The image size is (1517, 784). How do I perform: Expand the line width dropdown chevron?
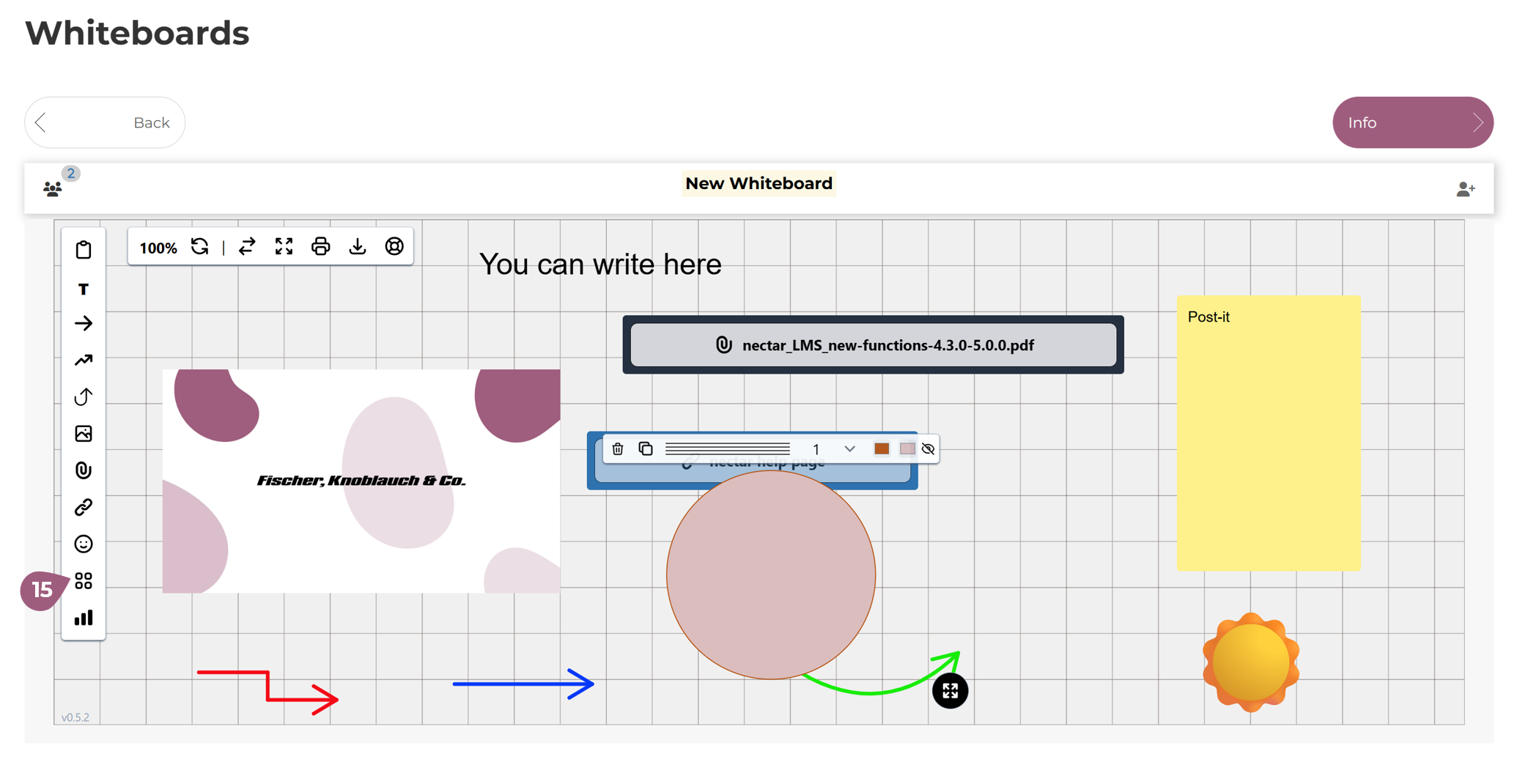coord(849,449)
